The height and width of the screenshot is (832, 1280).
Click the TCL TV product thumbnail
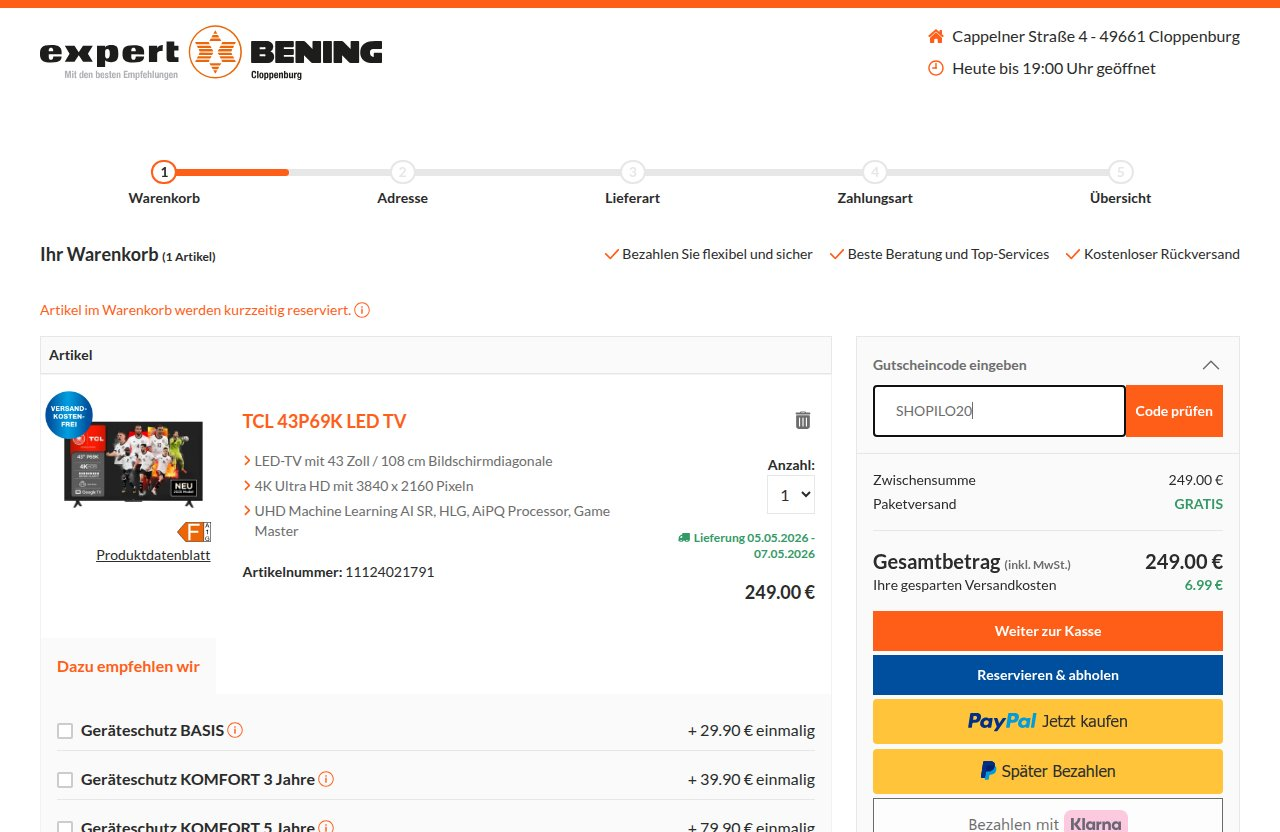point(134,462)
